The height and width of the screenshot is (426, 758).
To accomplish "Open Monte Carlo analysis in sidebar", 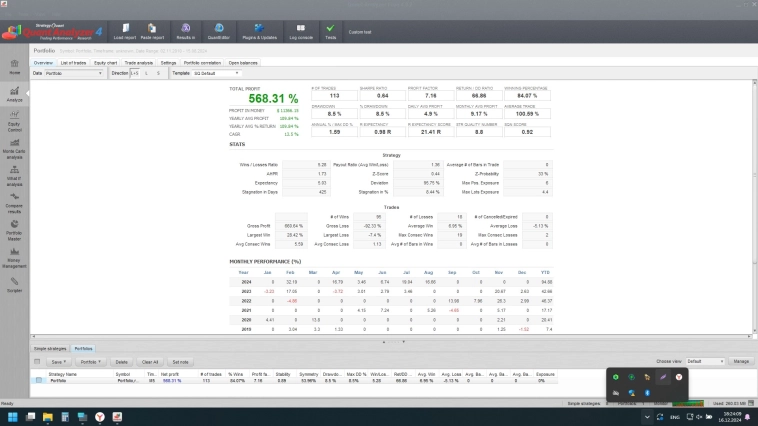I will coord(15,151).
